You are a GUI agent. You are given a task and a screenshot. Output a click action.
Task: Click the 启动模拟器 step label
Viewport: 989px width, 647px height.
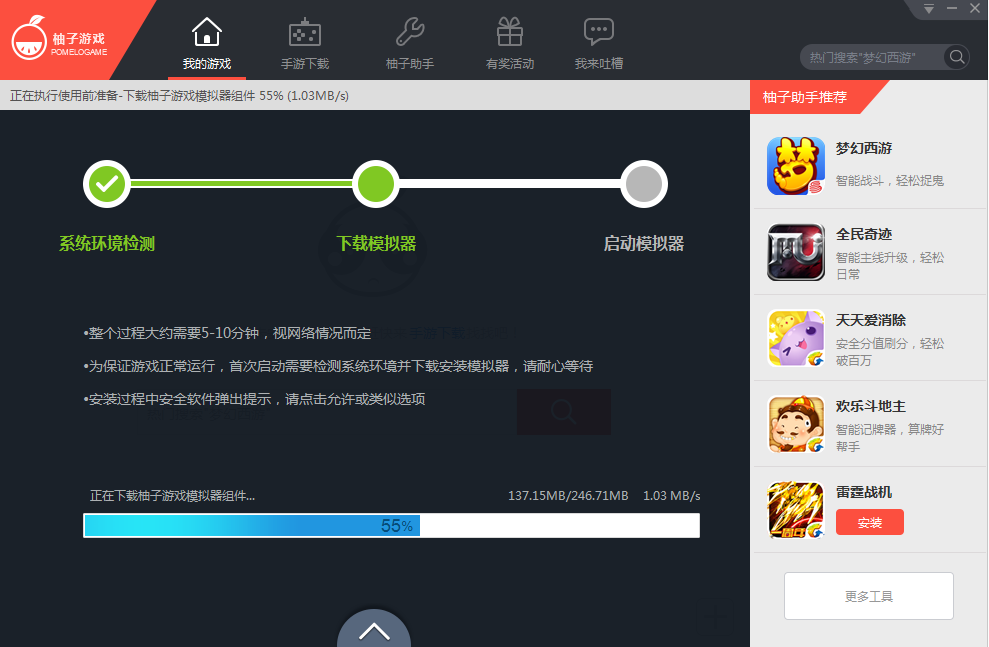coord(644,243)
